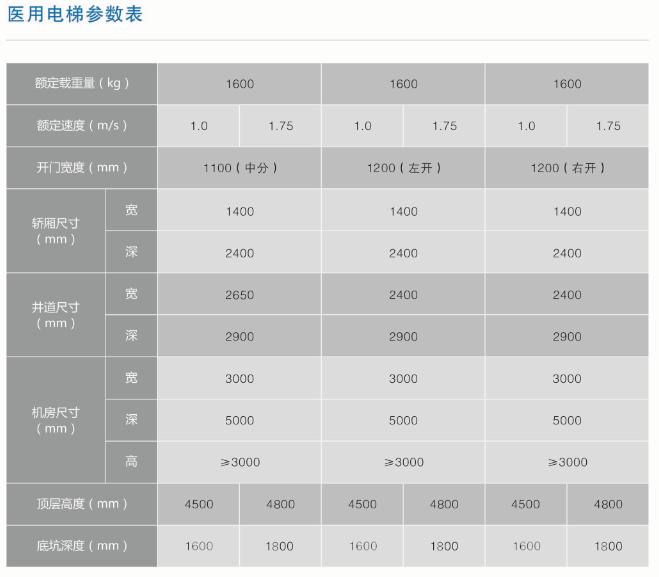The height and width of the screenshot is (577, 659).
Task: Click the 1200 (左开) door width cell
Action: point(403,168)
